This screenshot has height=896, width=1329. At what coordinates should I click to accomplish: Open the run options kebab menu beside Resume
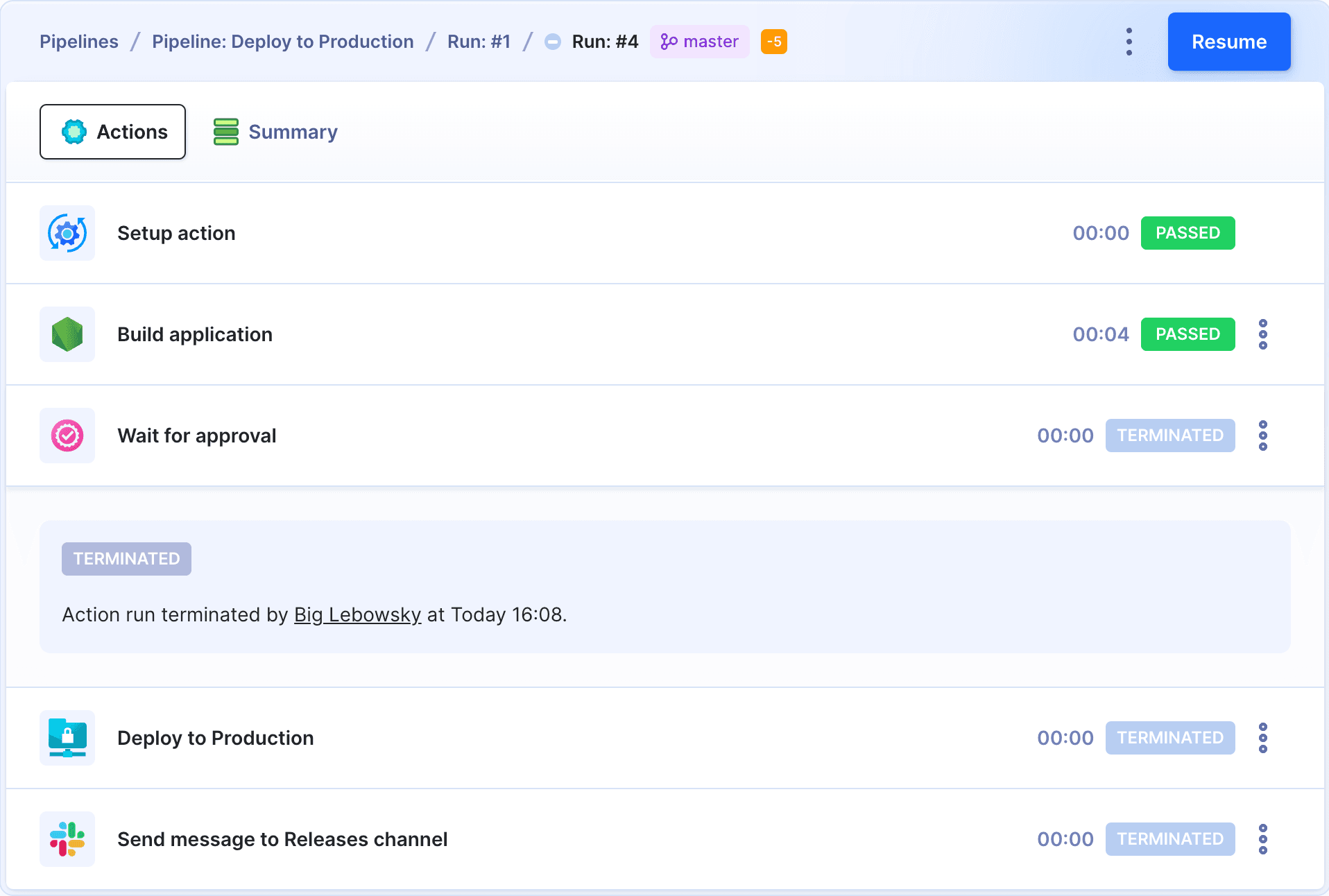pyautogui.click(x=1129, y=42)
